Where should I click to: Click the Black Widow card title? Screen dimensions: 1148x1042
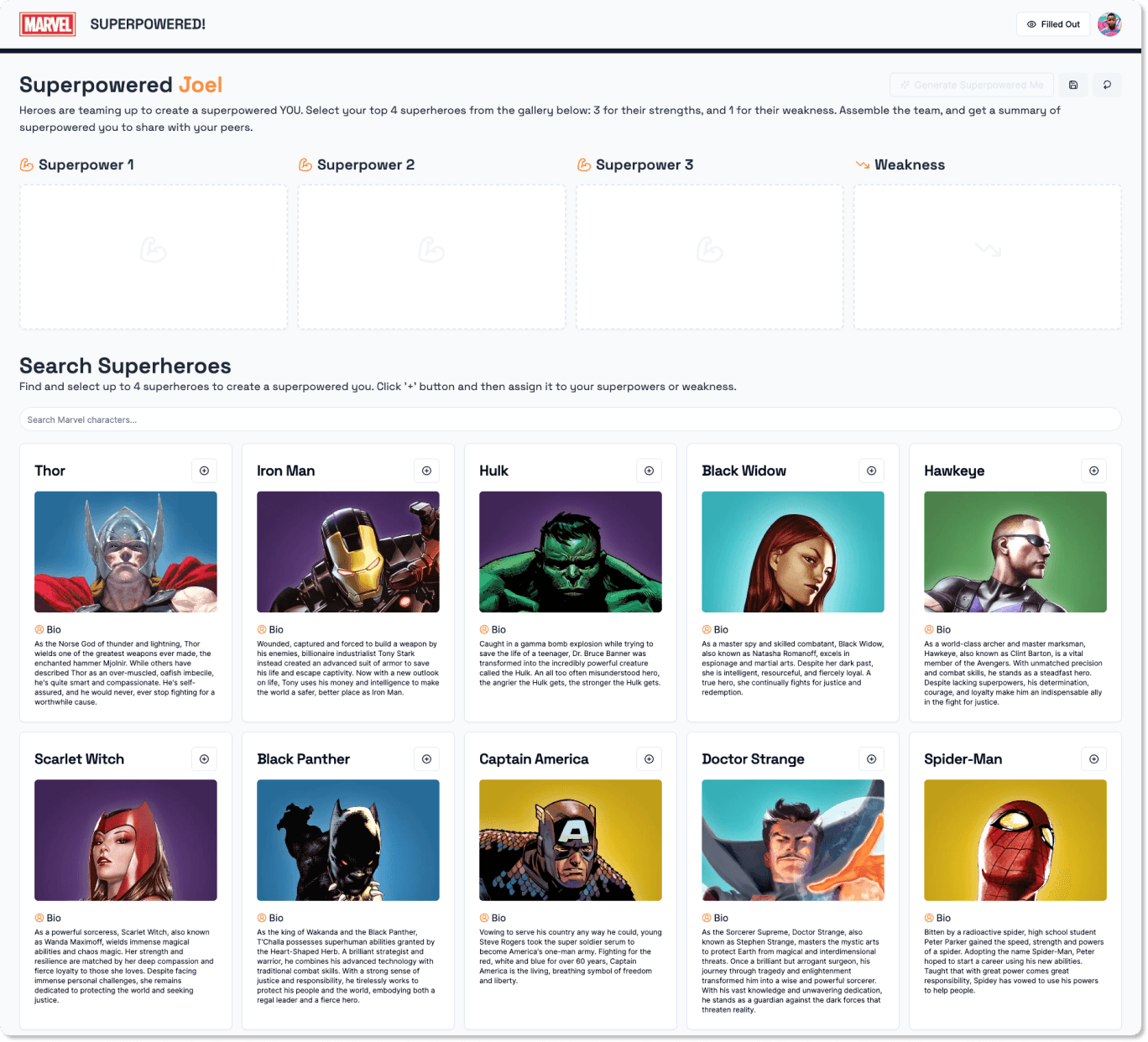point(744,471)
